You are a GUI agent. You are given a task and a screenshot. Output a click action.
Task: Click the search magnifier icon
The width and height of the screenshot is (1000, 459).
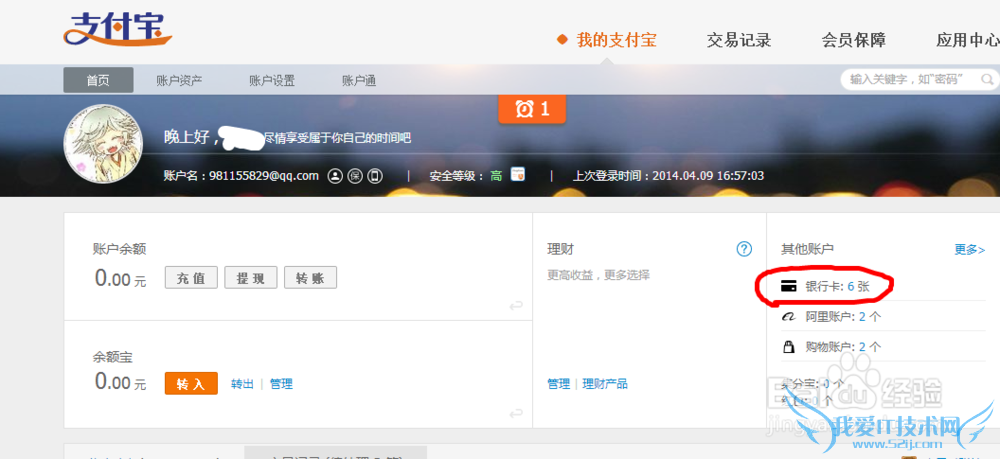click(x=987, y=80)
